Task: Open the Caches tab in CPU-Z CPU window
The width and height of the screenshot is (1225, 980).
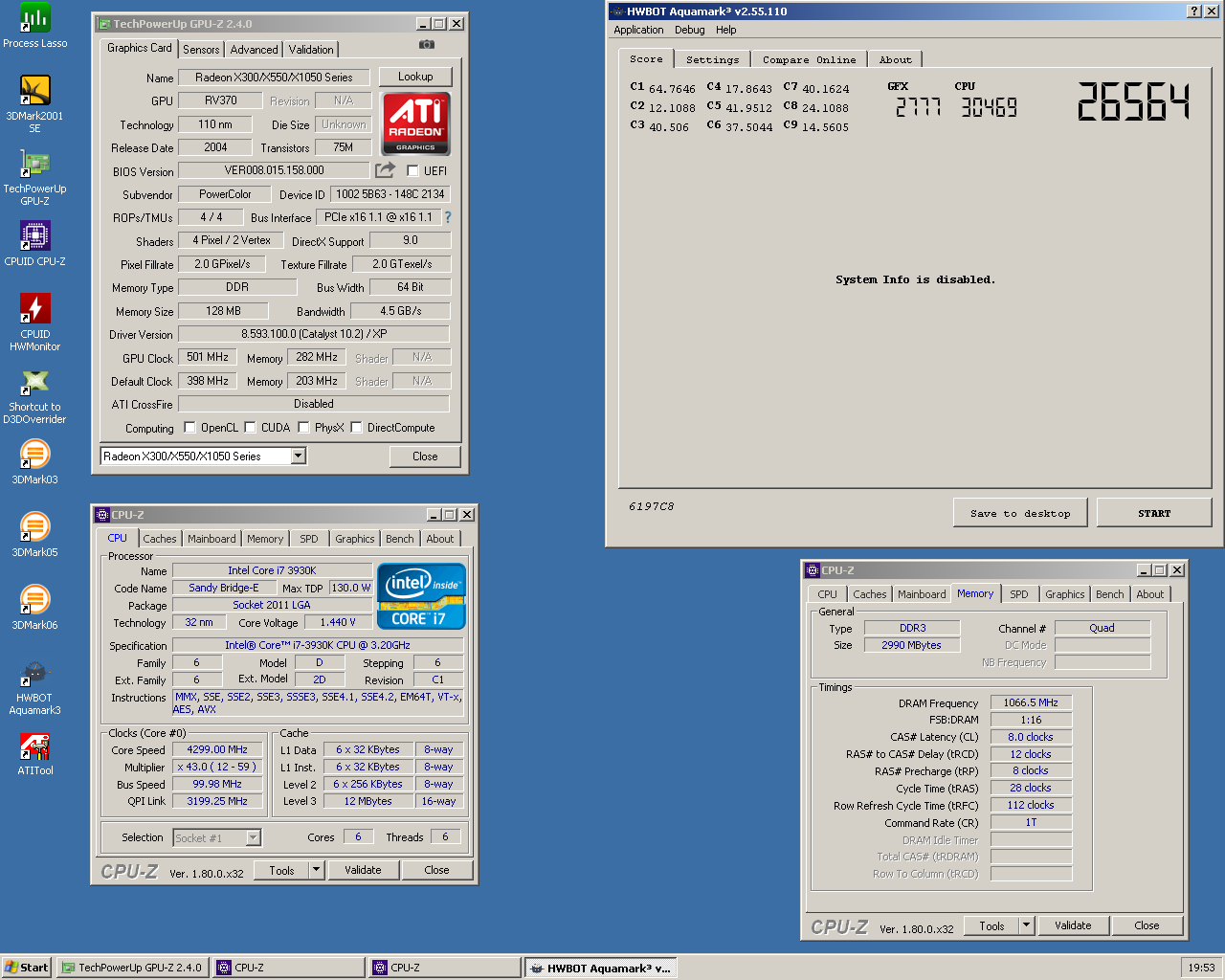Action: coord(160,539)
